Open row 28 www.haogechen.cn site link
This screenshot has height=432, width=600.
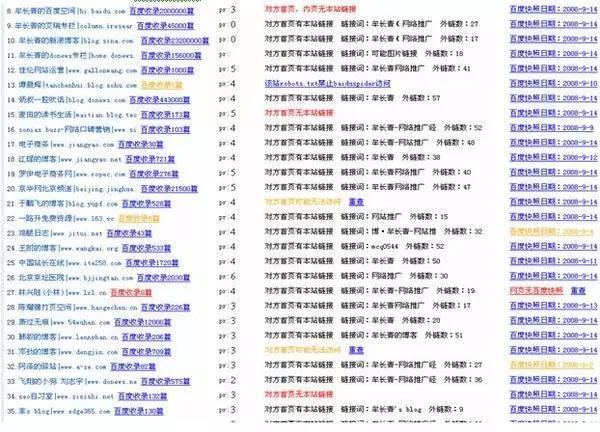(x=78, y=308)
